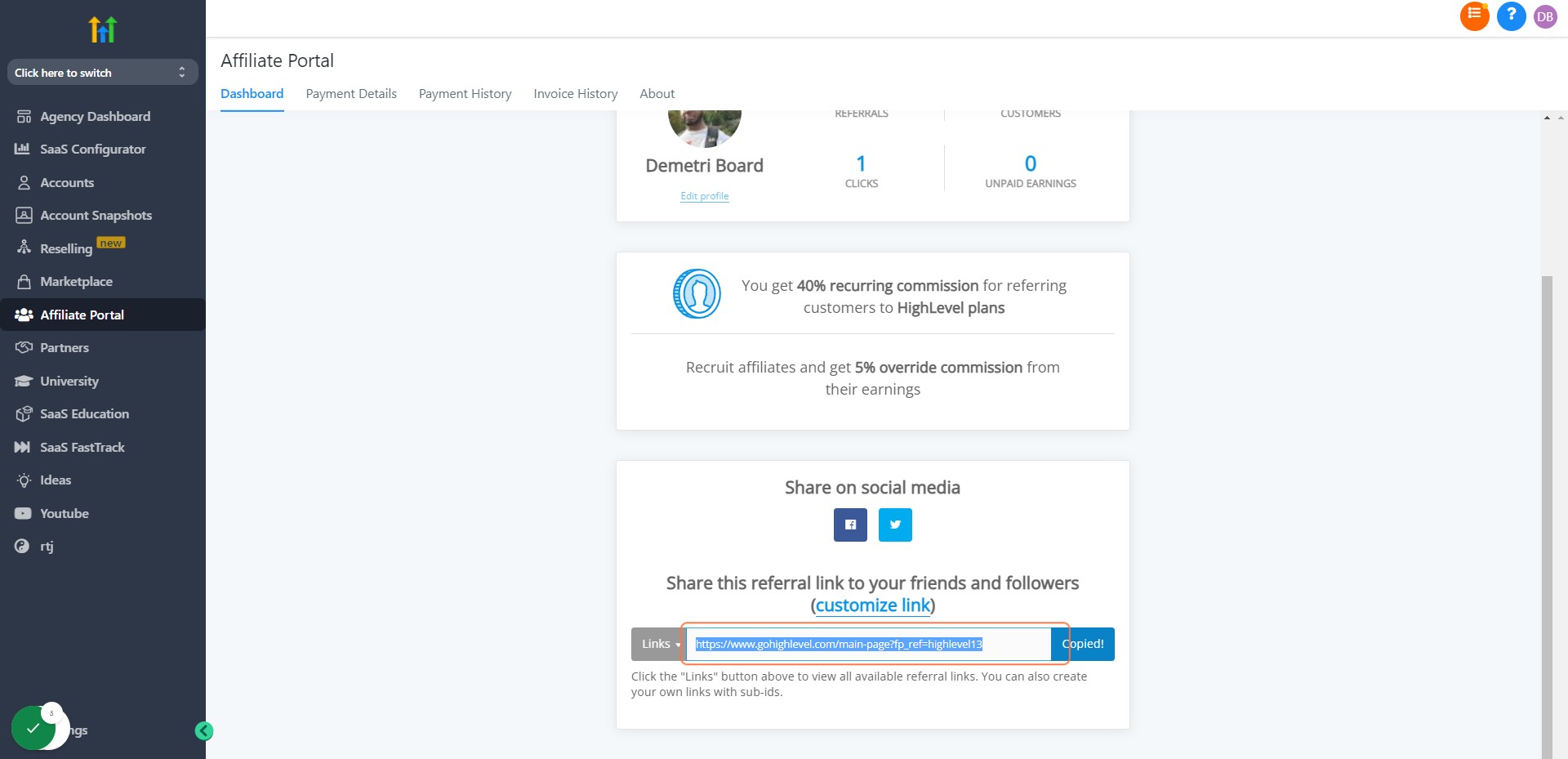Click the commission coin icon
This screenshot has width=1568, height=759.
click(697, 294)
